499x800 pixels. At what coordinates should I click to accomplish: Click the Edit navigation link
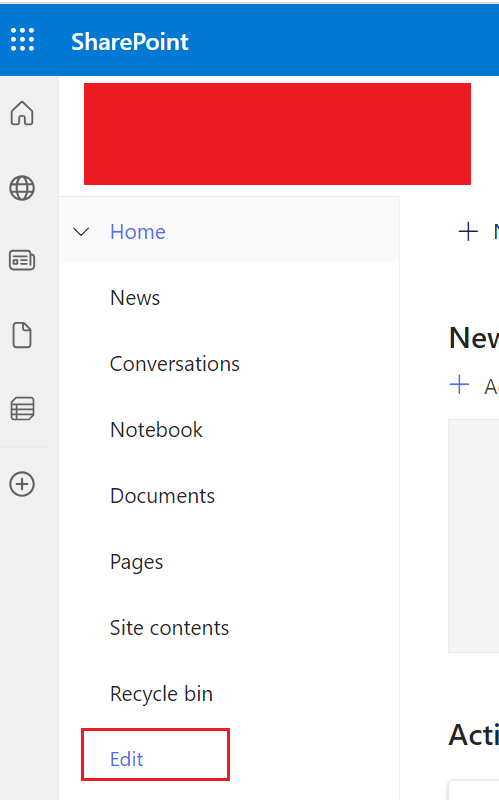127,759
